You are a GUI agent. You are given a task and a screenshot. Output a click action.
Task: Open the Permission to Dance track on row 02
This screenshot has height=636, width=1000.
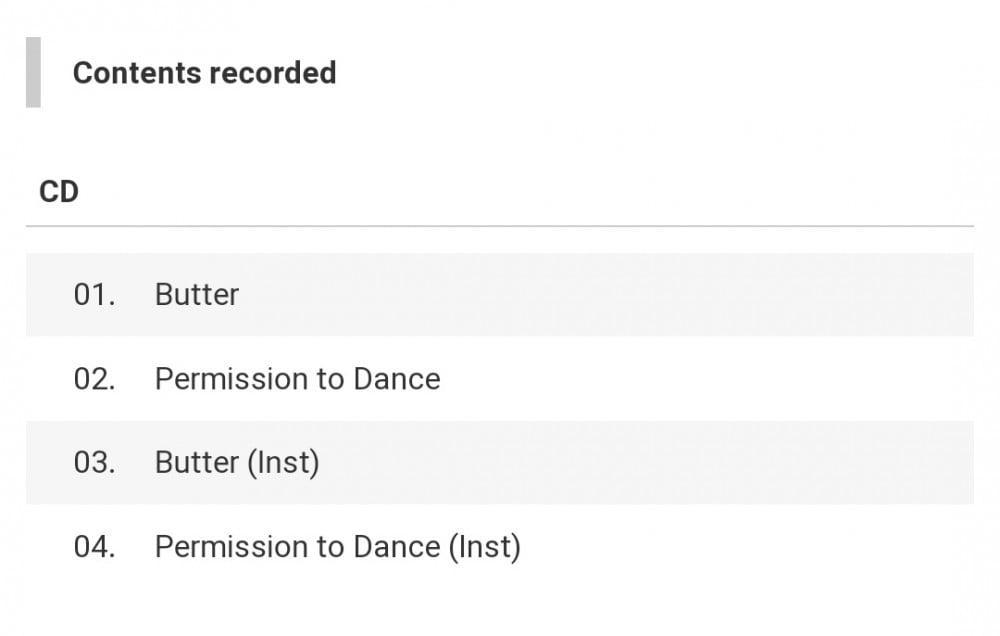[298, 379]
